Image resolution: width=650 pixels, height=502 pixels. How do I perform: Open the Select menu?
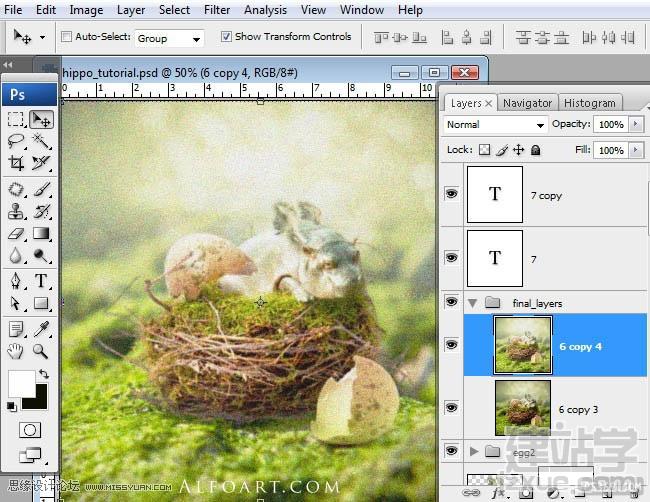[x=174, y=10]
